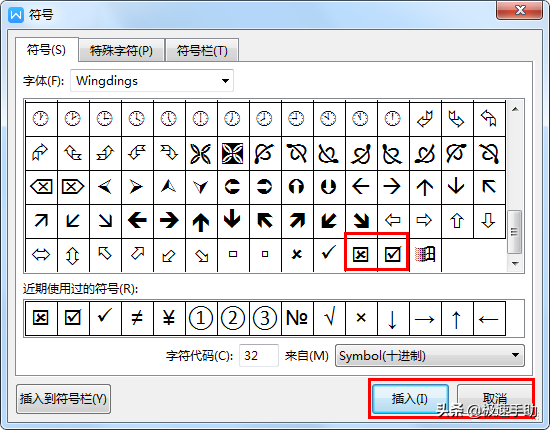
Task: Select circled number 1 in recent symbols
Action: [x=201, y=318]
